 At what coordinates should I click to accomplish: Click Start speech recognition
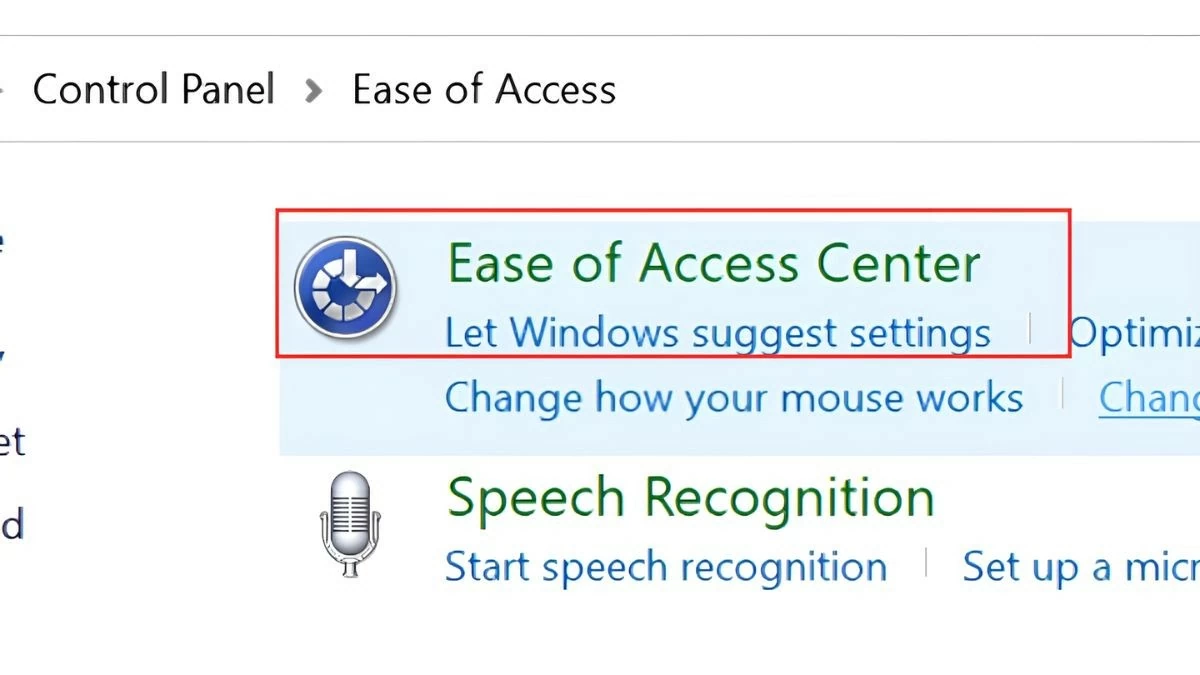pos(665,567)
